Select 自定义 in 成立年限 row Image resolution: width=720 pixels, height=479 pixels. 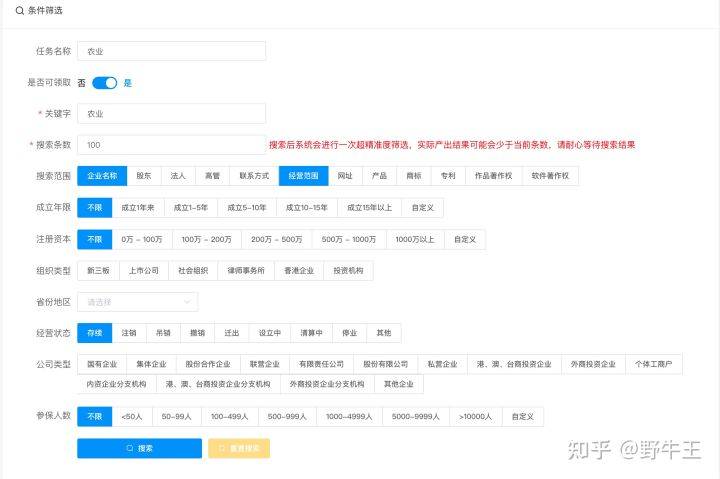point(422,208)
